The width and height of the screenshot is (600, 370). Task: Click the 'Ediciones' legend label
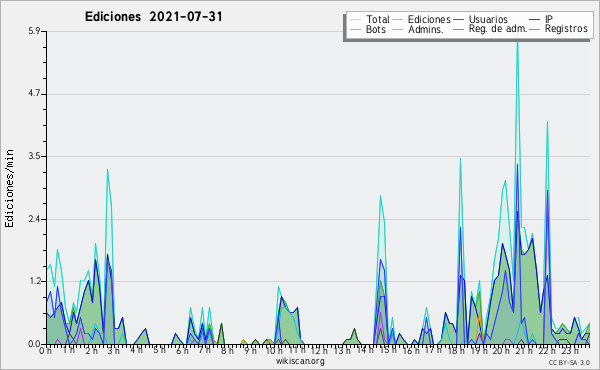pos(429,19)
